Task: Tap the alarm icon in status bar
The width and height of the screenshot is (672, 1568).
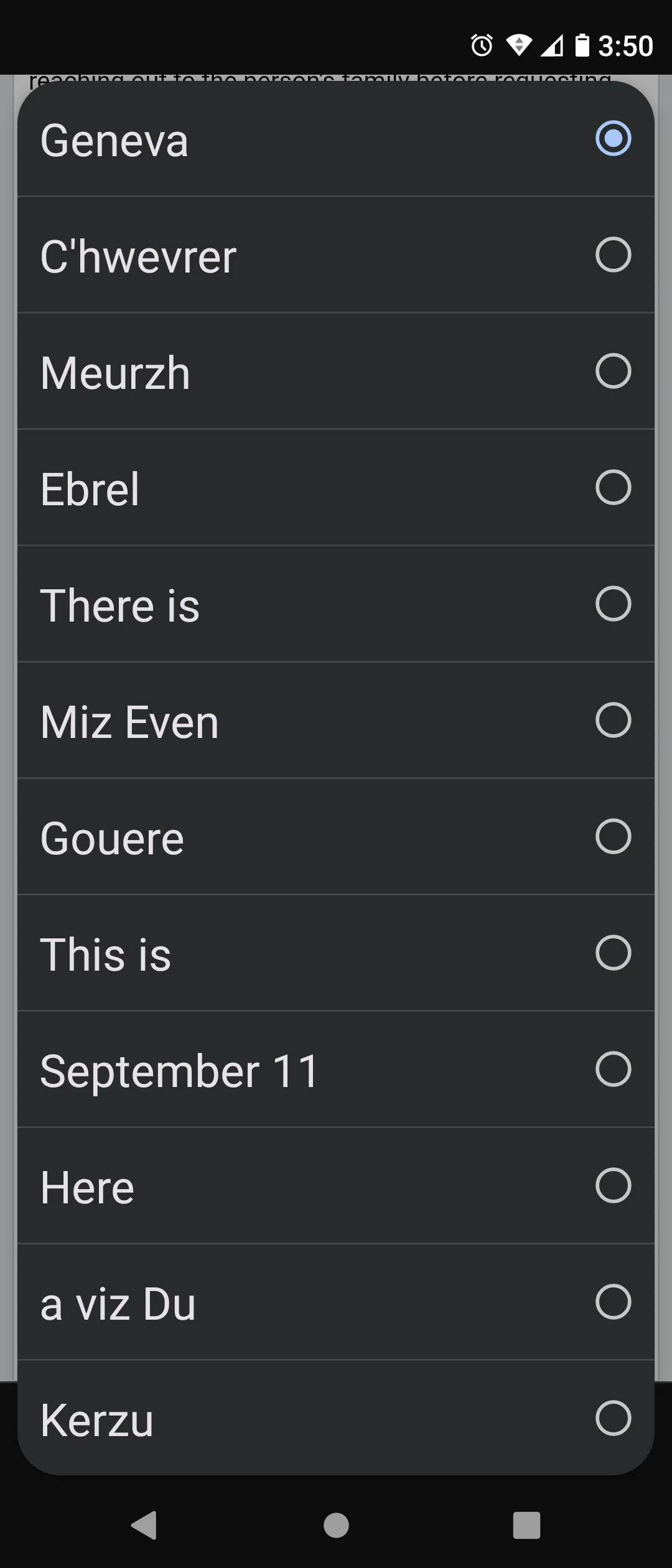Action: click(482, 45)
